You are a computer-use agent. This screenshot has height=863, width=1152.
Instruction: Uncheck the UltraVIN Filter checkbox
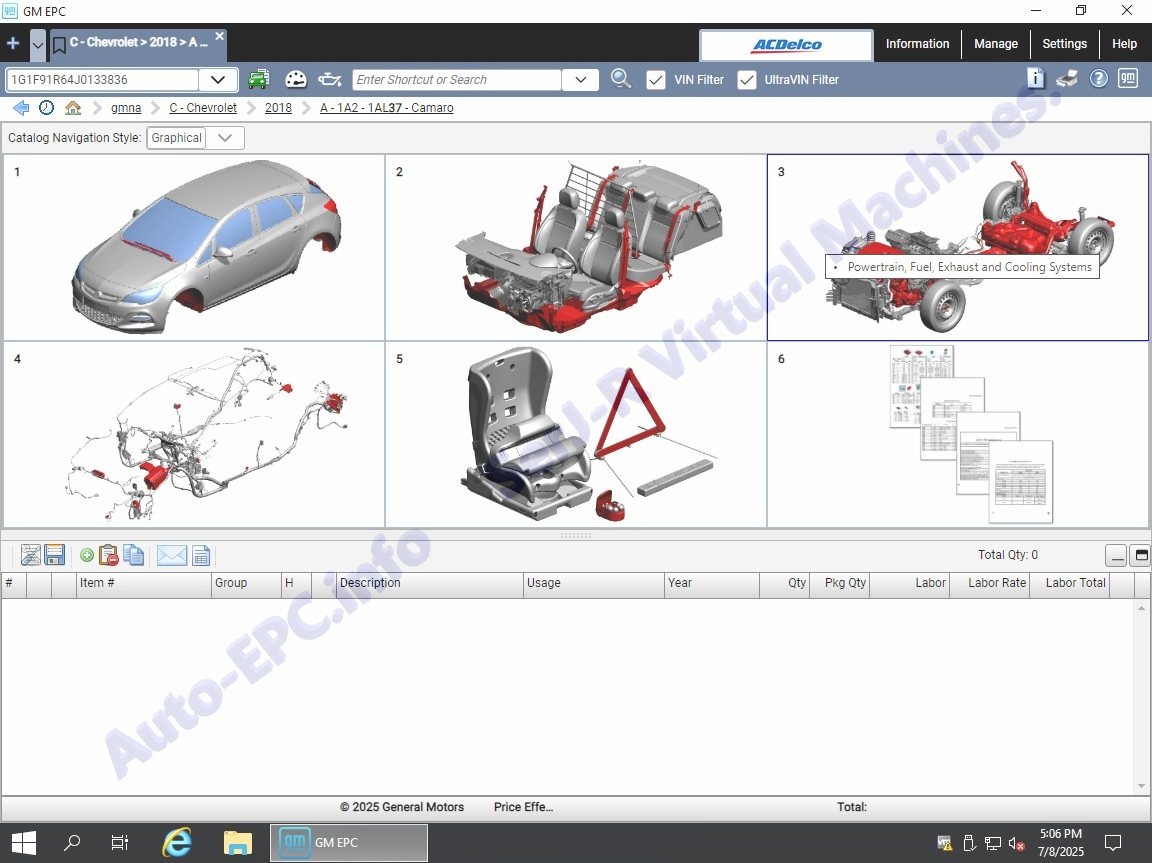[746, 80]
